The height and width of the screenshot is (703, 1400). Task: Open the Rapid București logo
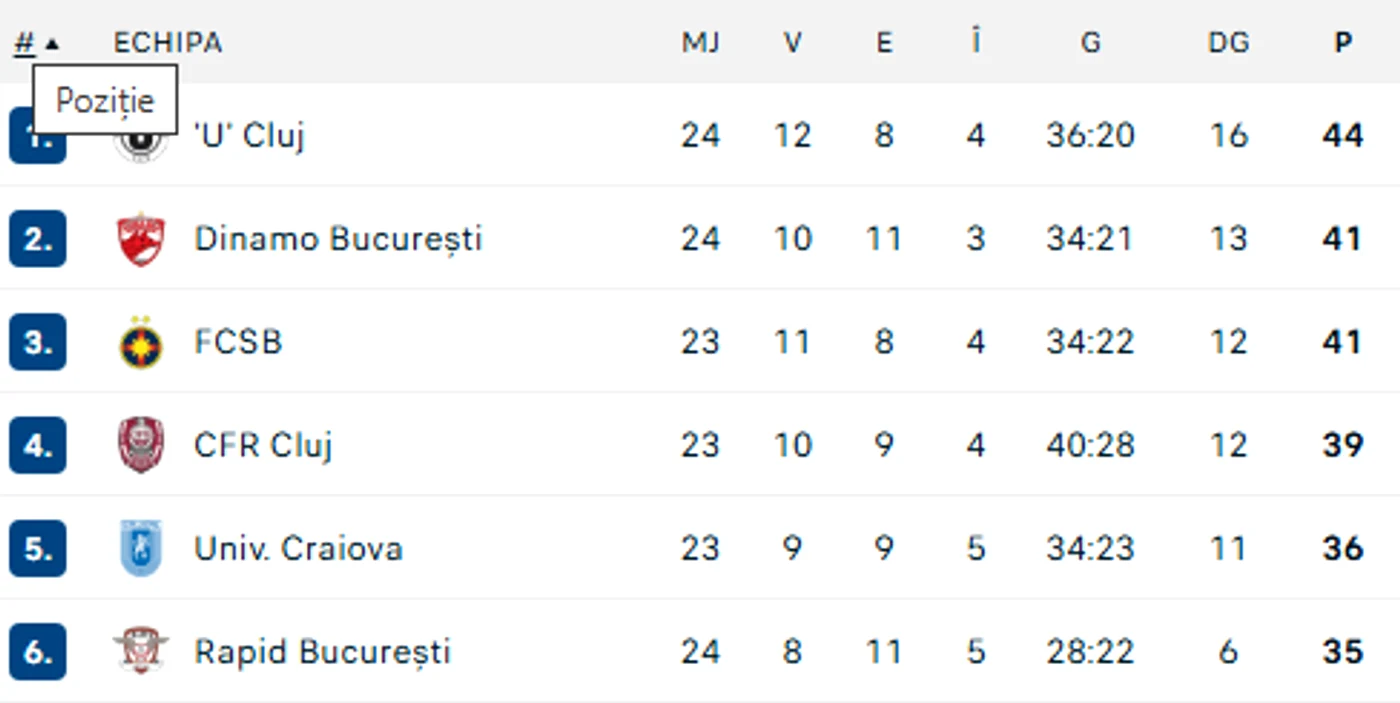(141, 651)
